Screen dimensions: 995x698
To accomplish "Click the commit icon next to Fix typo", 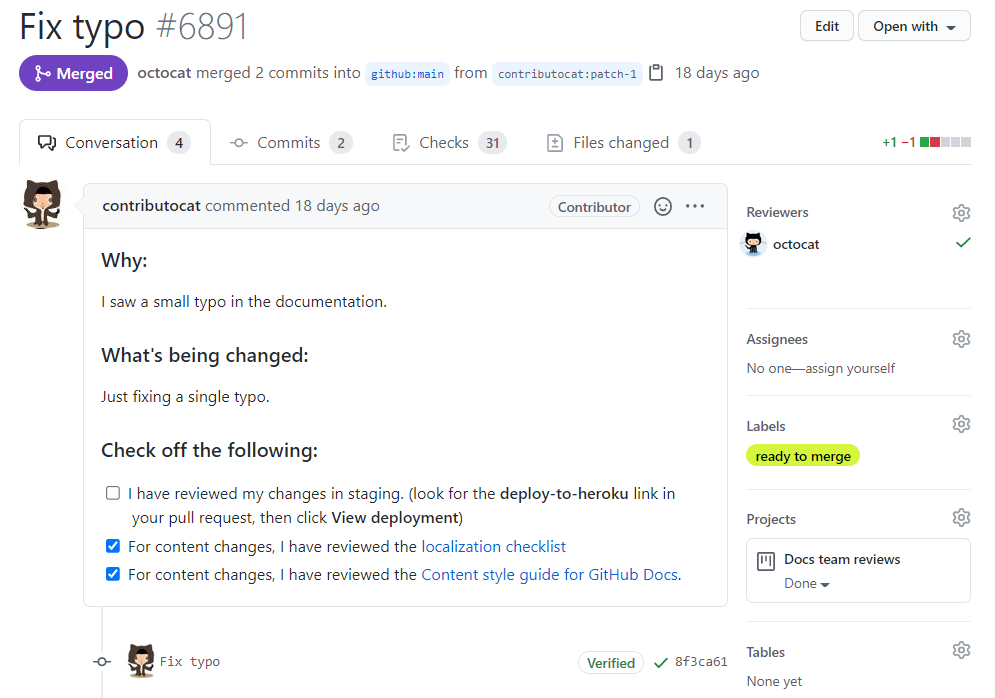I will click(x=101, y=661).
